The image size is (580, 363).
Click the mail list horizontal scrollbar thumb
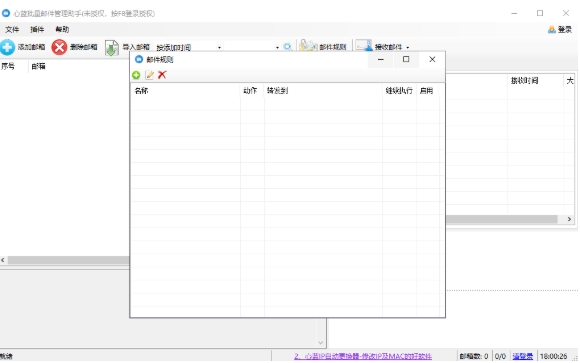[x=502, y=219]
